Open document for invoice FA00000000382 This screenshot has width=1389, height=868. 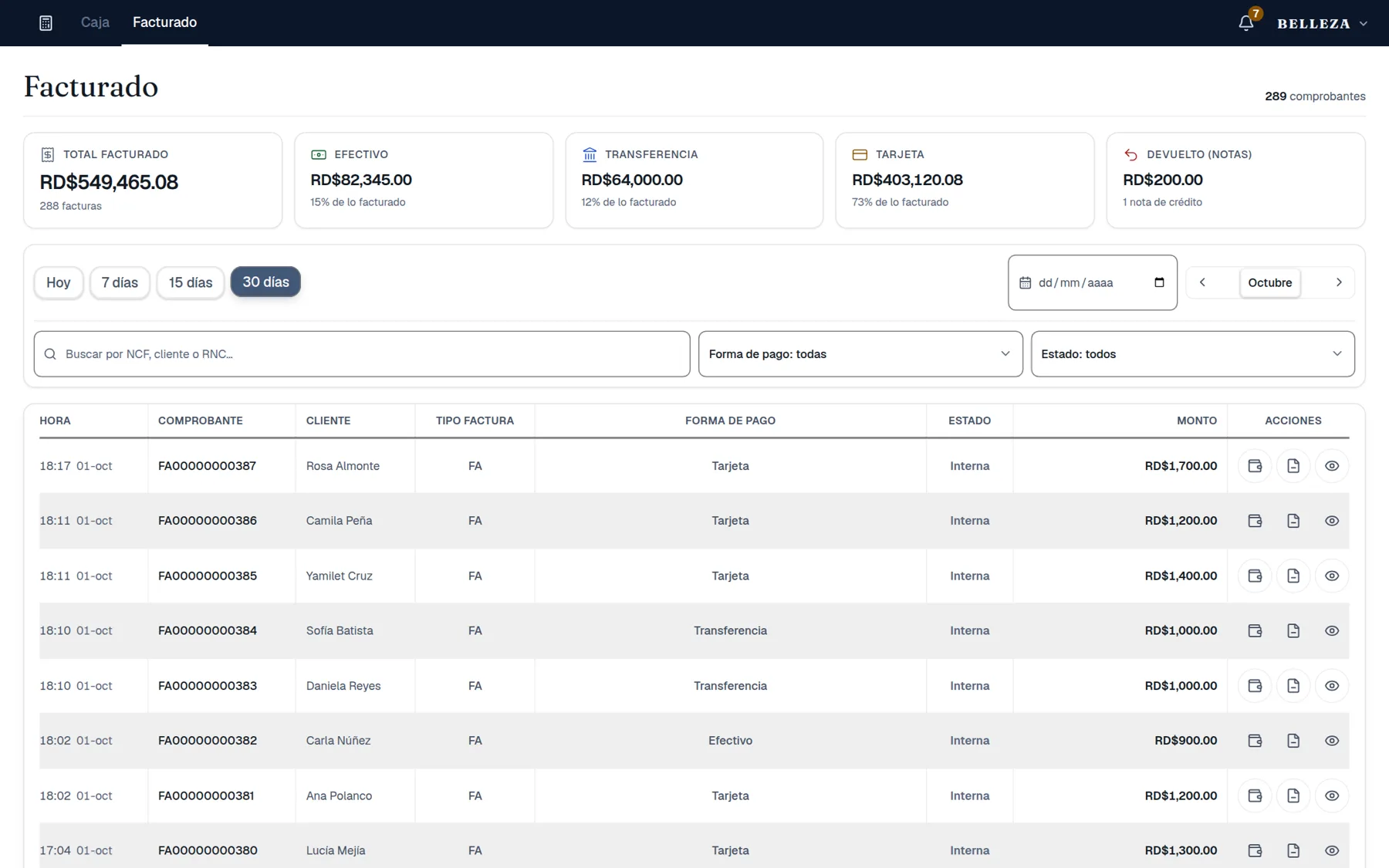(1293, 741)
